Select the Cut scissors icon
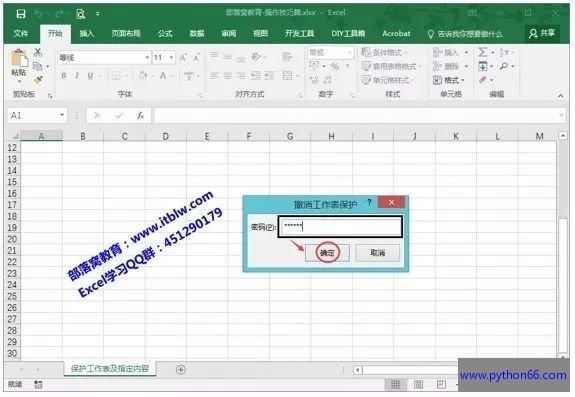Image resolution: width=575 pixels, height=397 pixels. tap(38, 53)
